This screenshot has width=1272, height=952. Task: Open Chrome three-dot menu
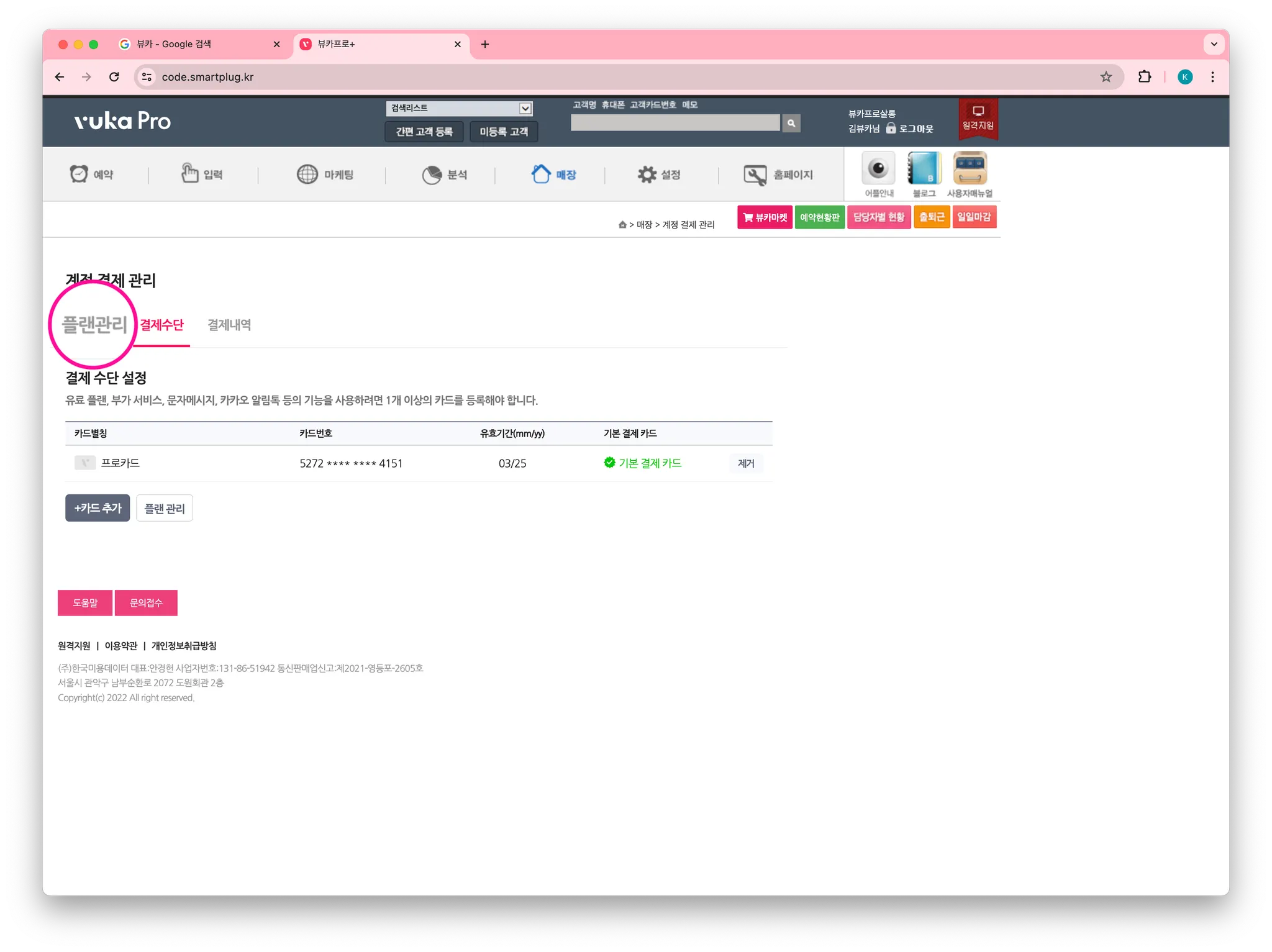click(1212, 77)
